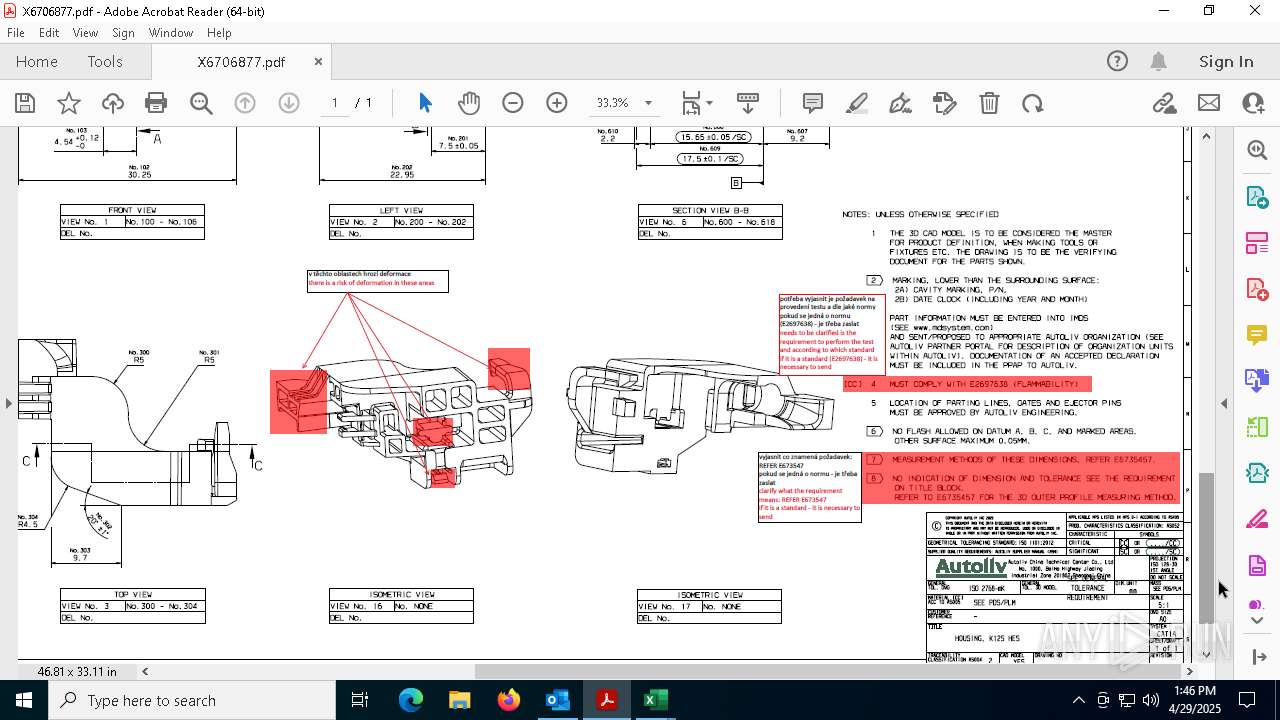Click the share with others person icon
Image resolution: width=1280 pixels, height=720 pixels.
[x=1253, y=103]
